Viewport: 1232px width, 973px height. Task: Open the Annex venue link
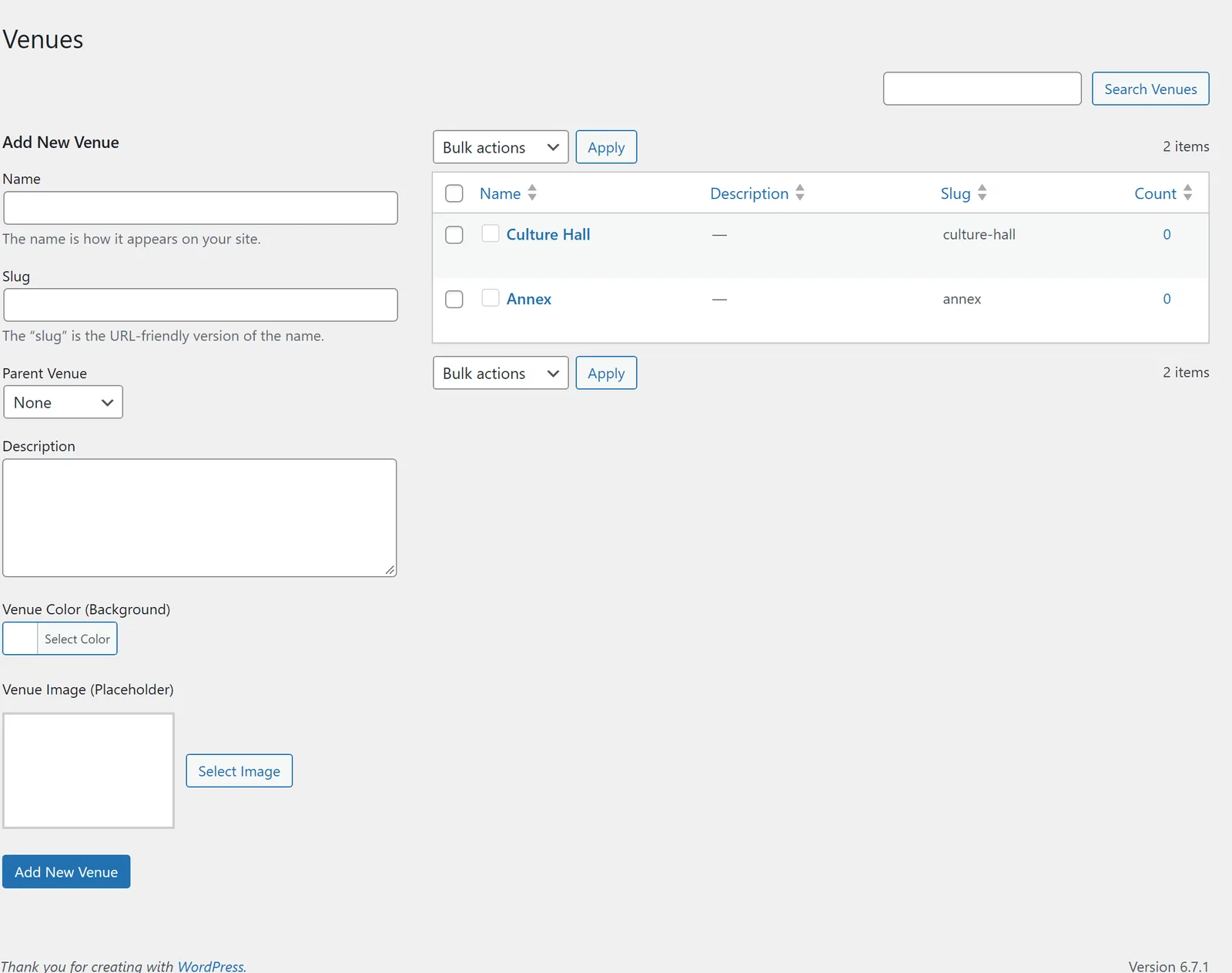tap(529, 299)
